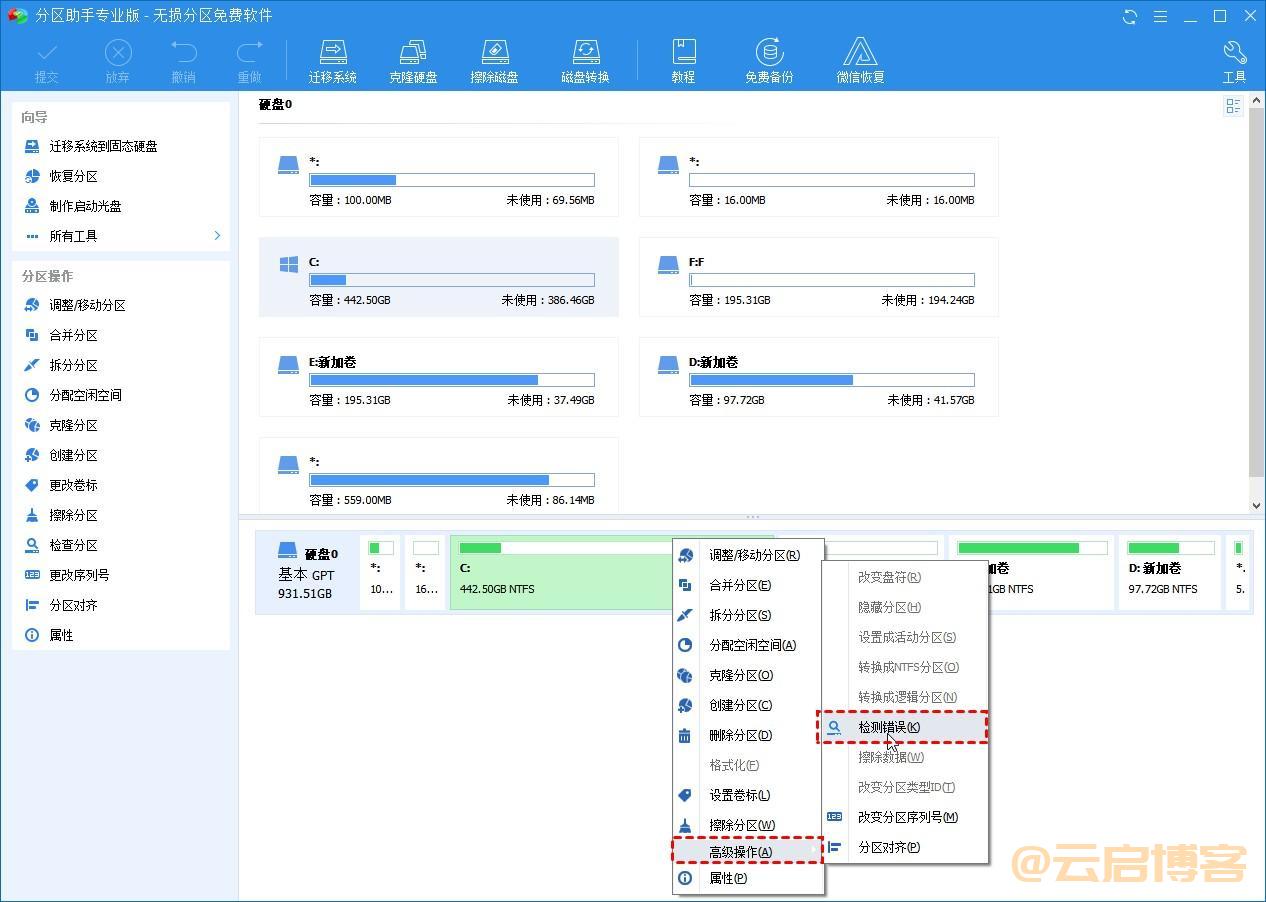Image resolution: width=1266 pixels, height=902 pixels.
Task: Open 磁盘转换 from the toolbar
Action: point(585,61)
